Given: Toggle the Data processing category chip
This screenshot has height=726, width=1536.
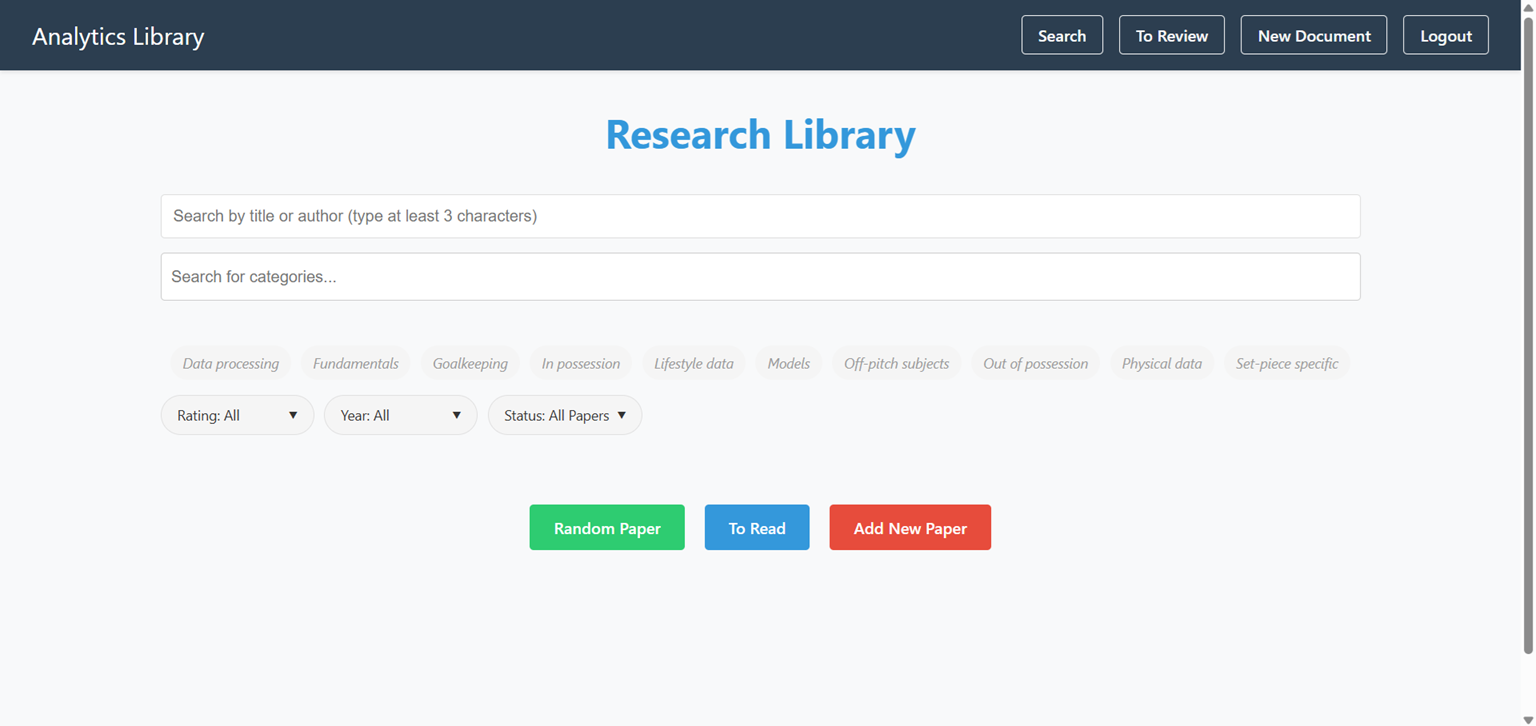Looking at the screenshot, I should (x=231, y=363).
